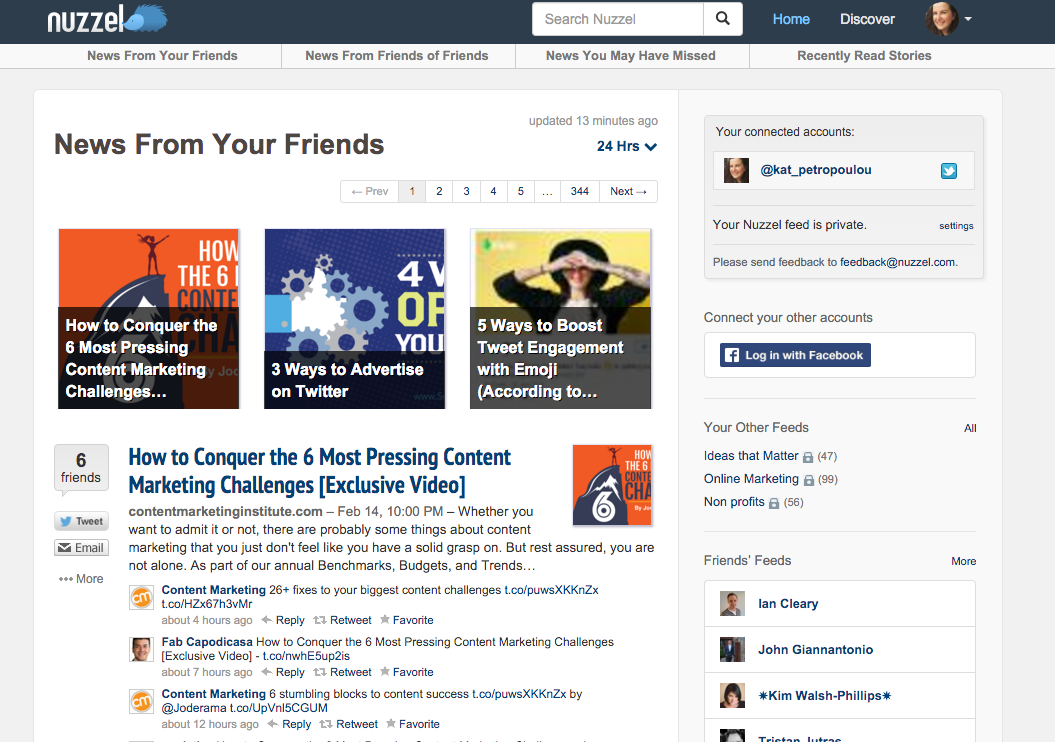Favorite the tweet from 4 hours ago
This screenshot has width=1055, height=742.
click(x=406, y=620)
